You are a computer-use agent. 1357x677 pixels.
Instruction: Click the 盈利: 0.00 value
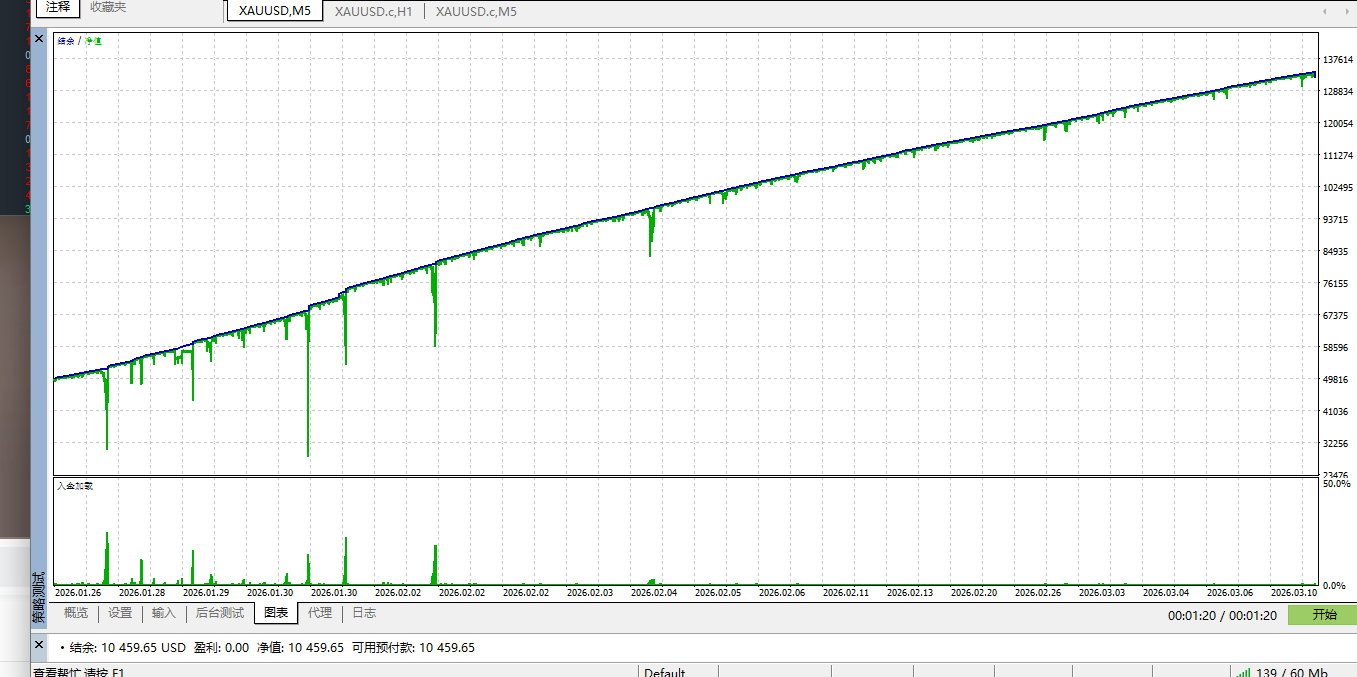(221, 647)
